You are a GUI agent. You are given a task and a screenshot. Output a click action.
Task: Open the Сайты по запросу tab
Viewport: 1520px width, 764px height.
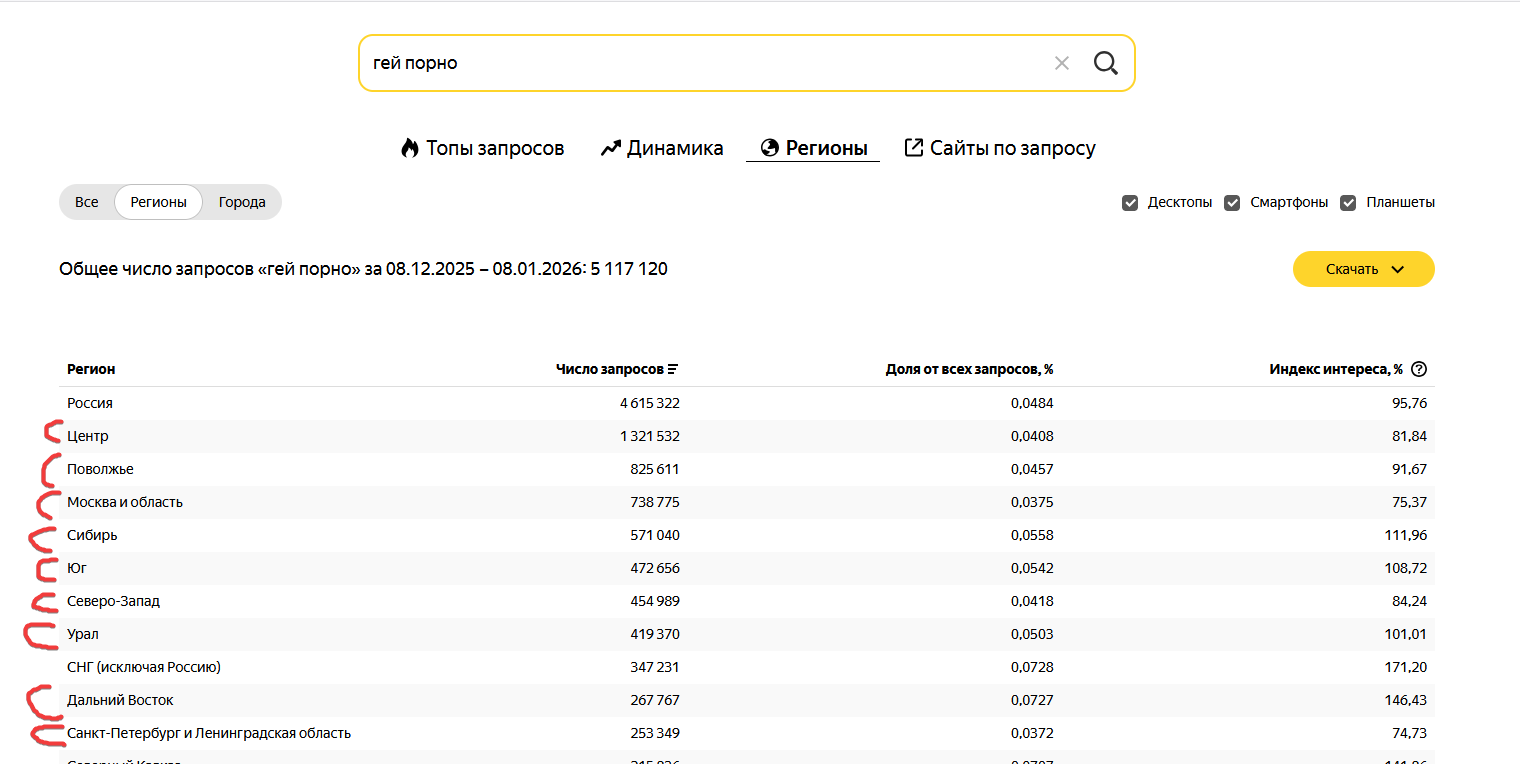point(1000,148)
